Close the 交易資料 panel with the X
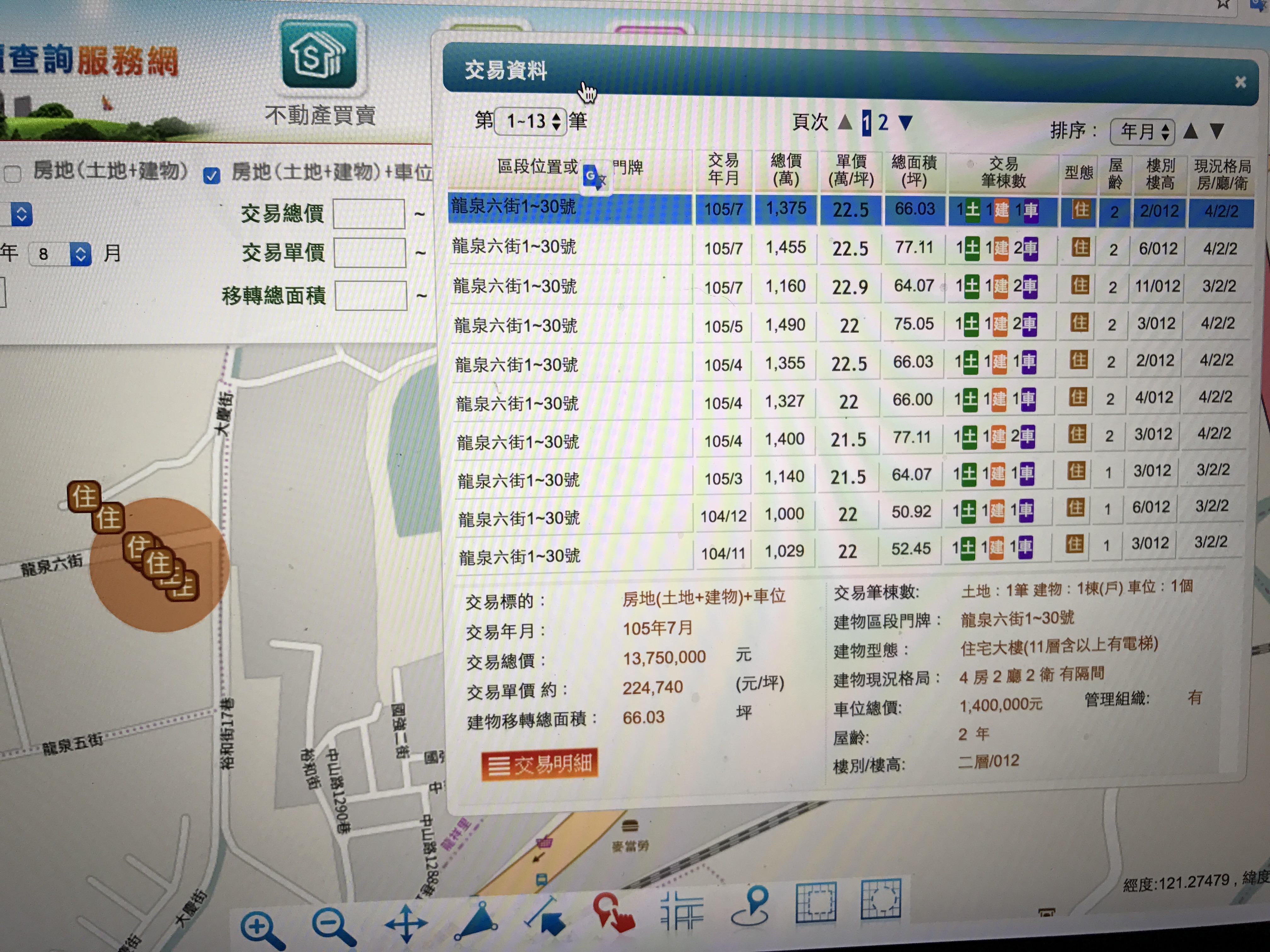 tap(1240, 82)
